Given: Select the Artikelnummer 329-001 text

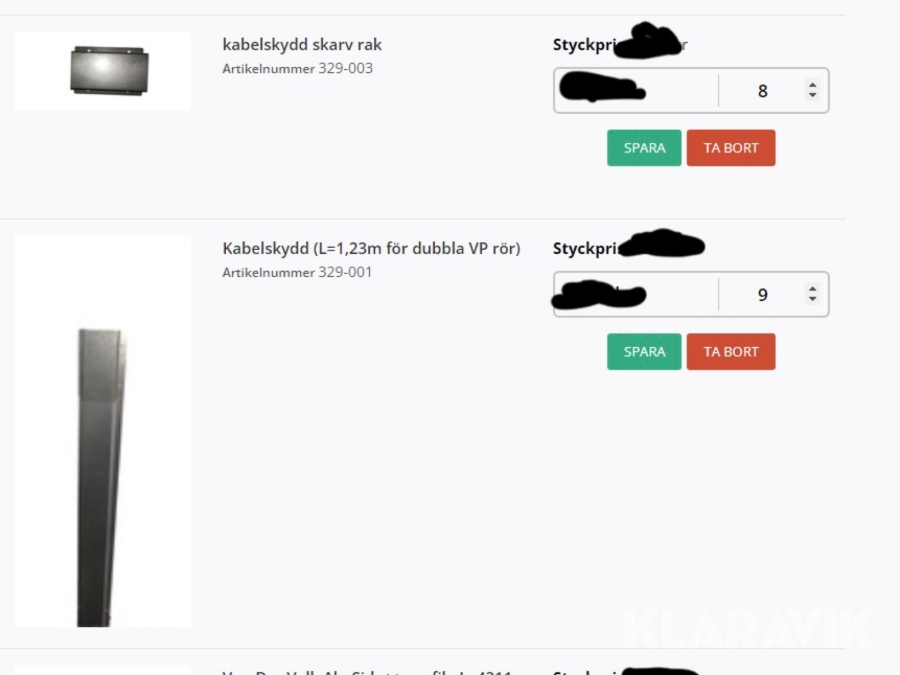Looking at the screenshot, I should (x=297, y=272).
